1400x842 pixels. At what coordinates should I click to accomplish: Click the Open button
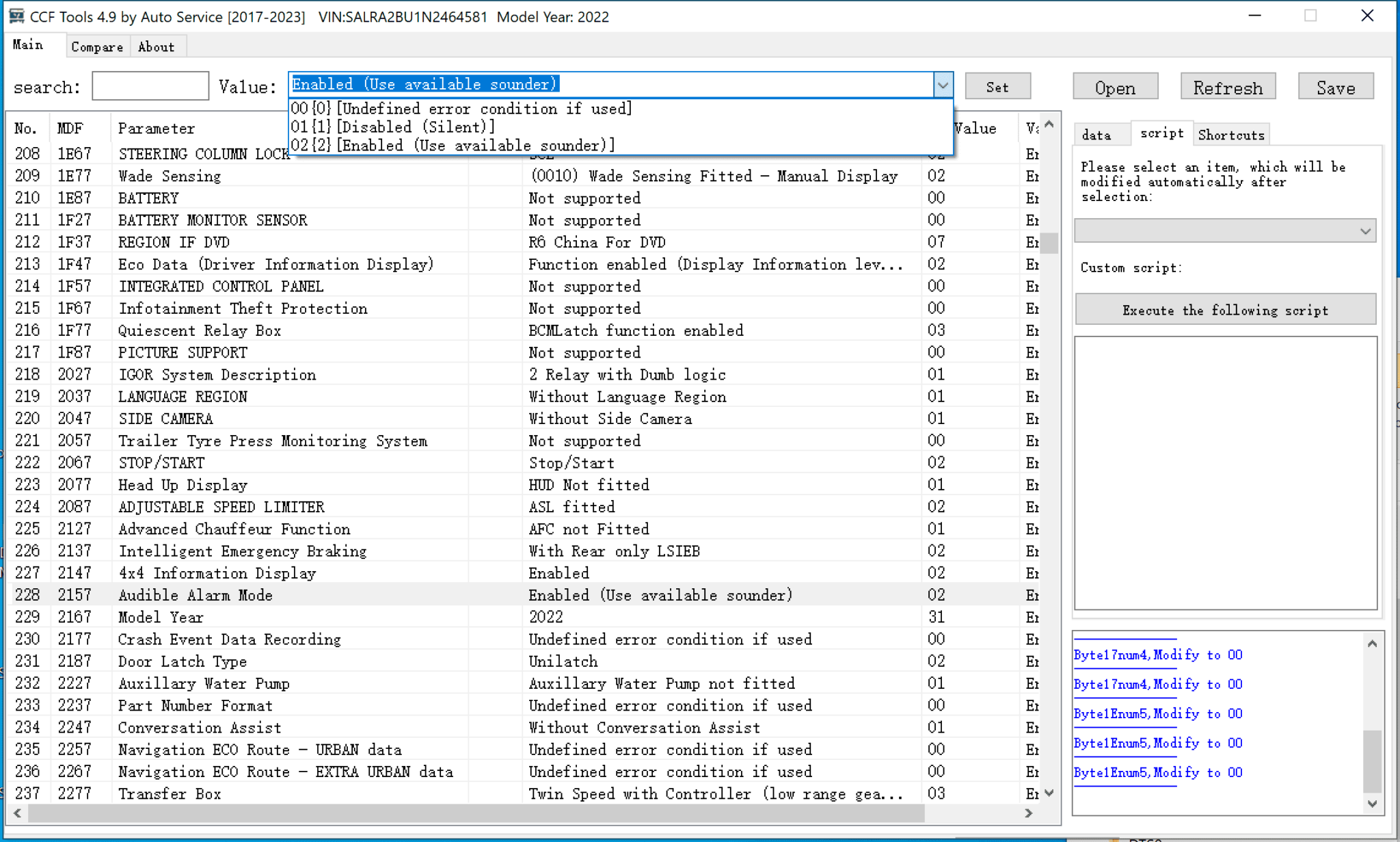pos(1114,86)
